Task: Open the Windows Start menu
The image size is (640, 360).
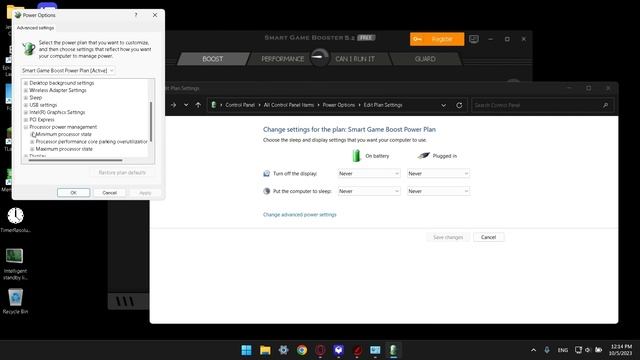Action: (246, 350)
